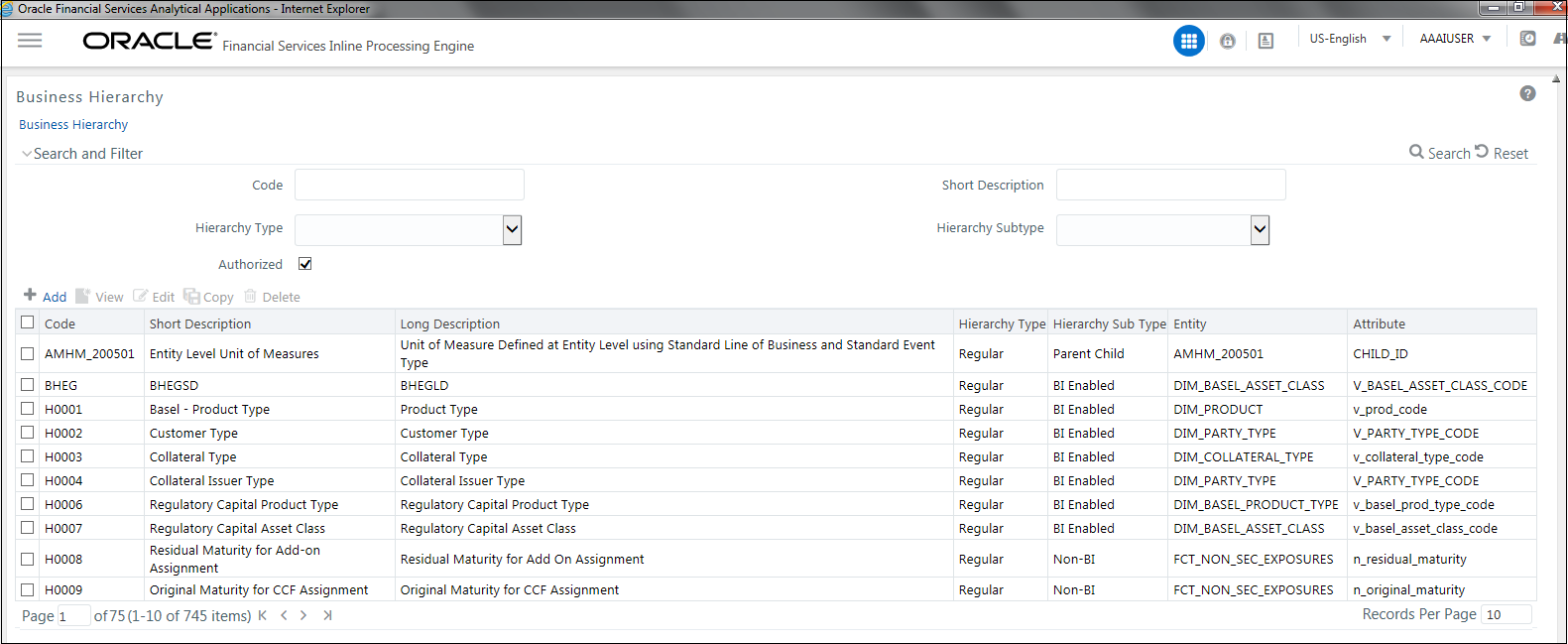1568x644 pixels.
Task: Check the H0007 row checkbox
Action: click(27, 528)
